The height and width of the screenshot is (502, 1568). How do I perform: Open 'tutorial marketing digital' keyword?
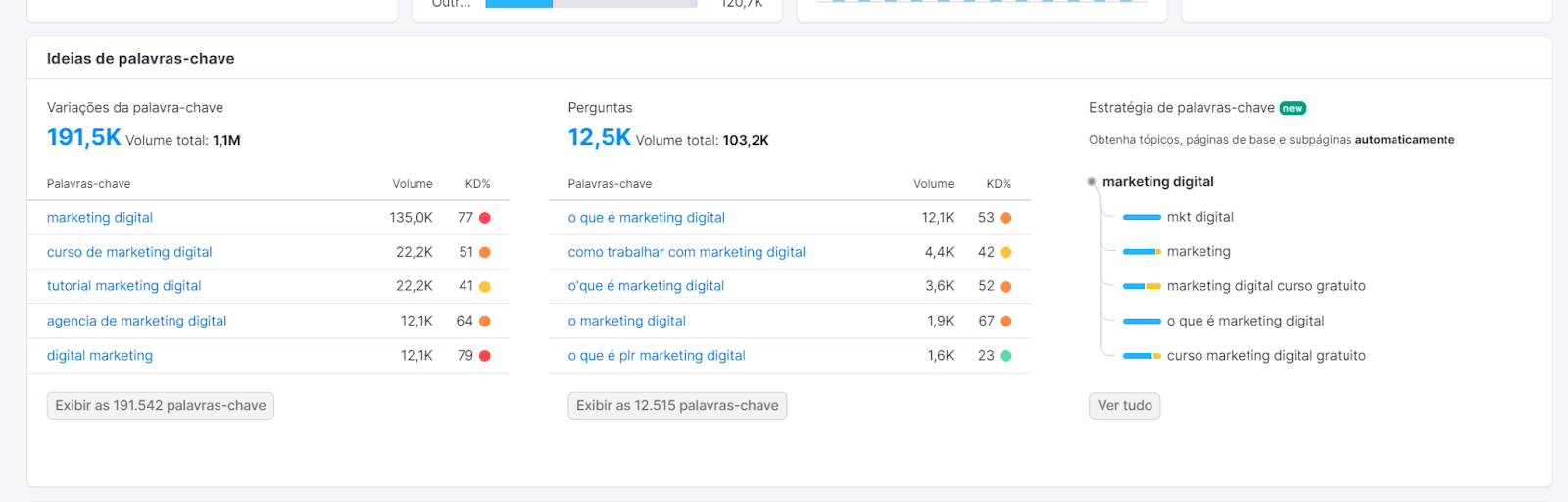[x=123, y=286]
